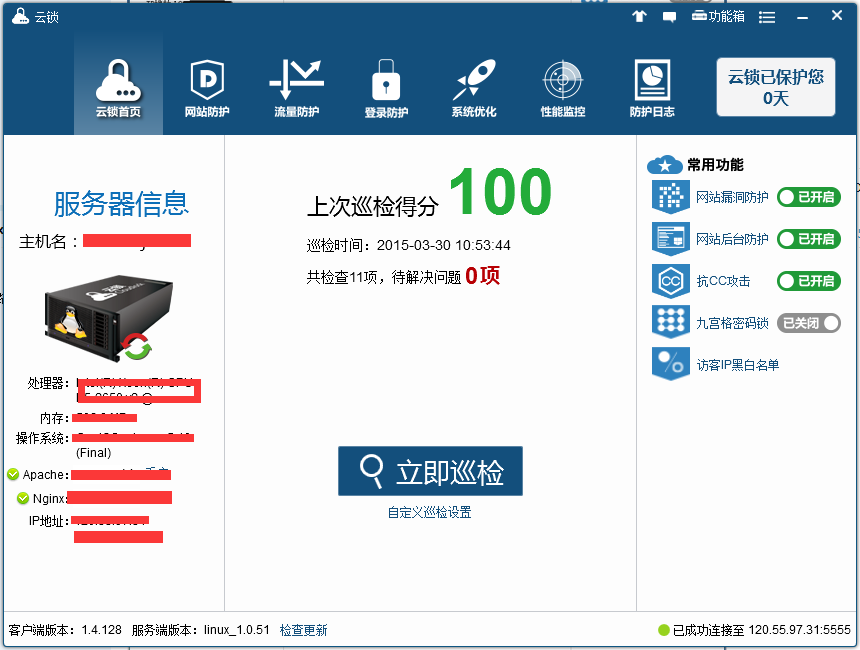Screen dimensions: 860x650
Task: Switch to the 流量防护 traffic protection tab
Action: tap(296, 88)
